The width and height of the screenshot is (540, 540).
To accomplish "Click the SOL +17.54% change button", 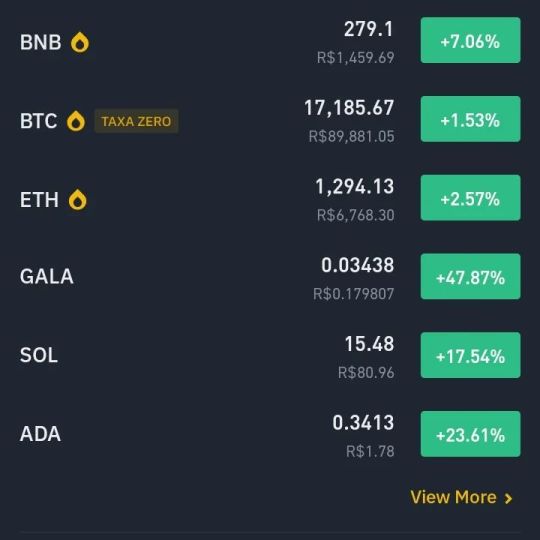I will [470, 355].
